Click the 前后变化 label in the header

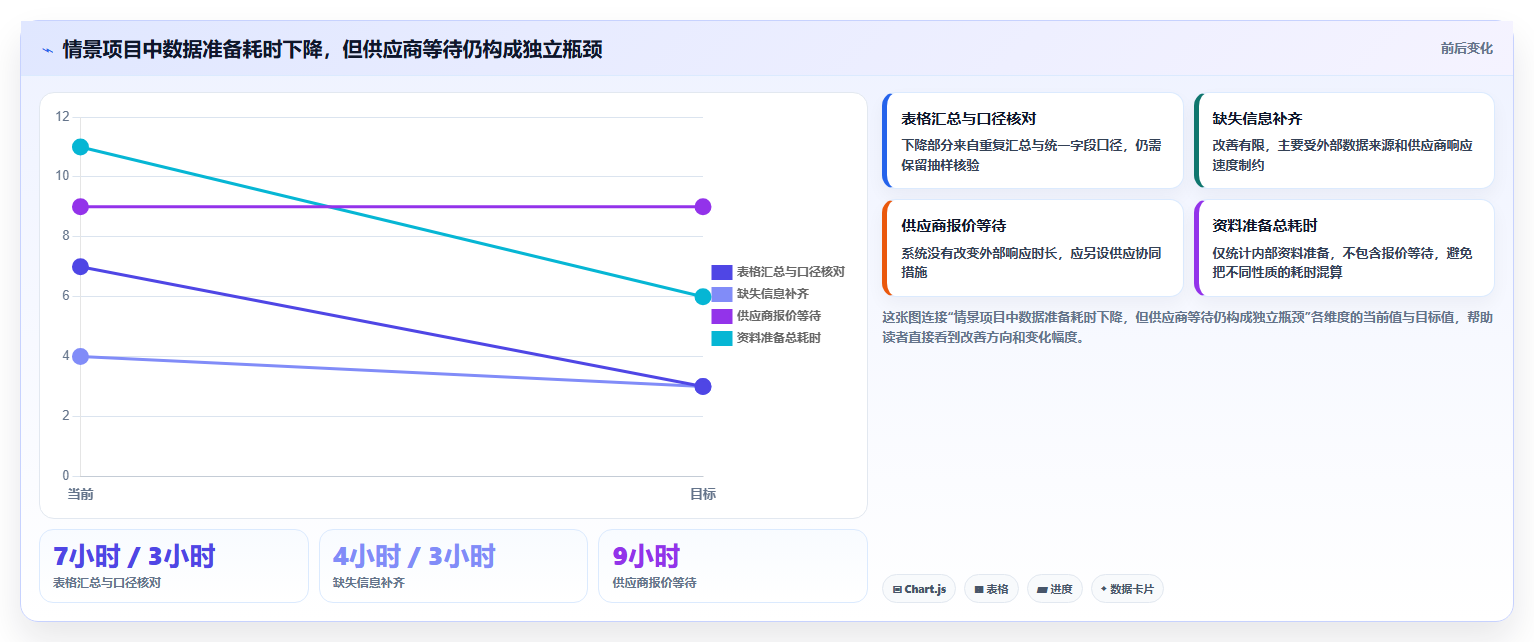(x=1467, y=48)
